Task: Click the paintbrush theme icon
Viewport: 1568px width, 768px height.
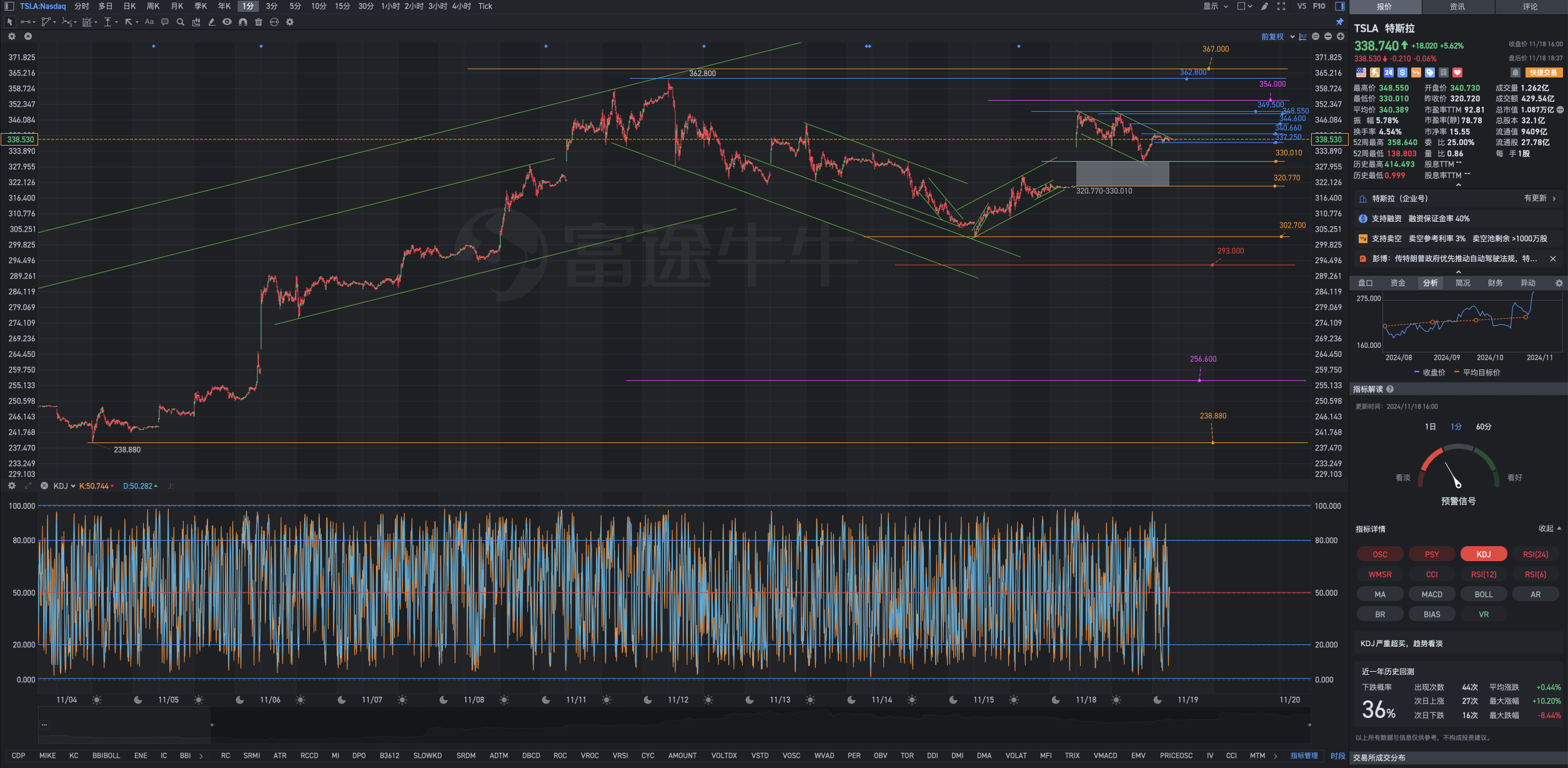Action: 1264,6
